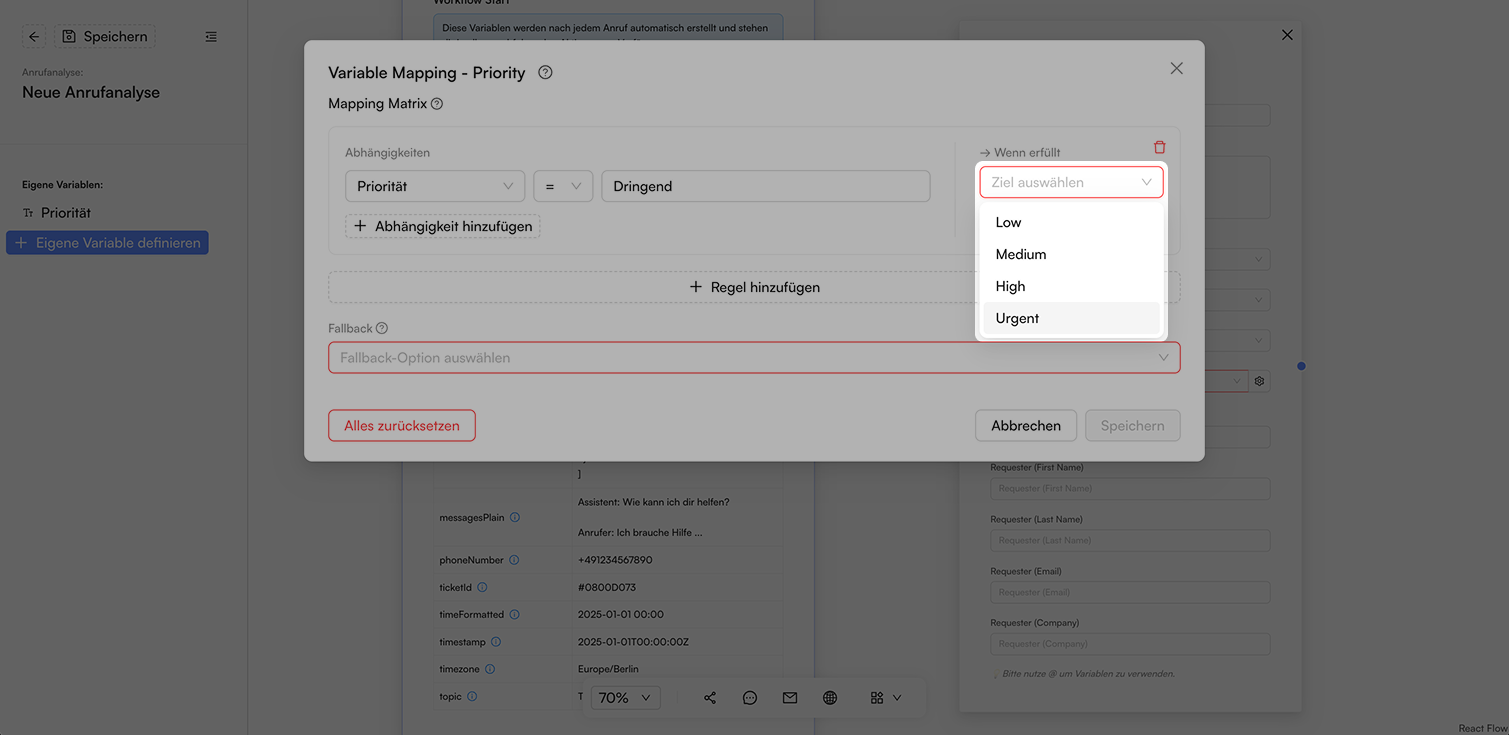This screenshot has height=735, width=1509.
Task: Expand the chevron next to grid icon
Action: pyautogui.click(x=897, y=698)
